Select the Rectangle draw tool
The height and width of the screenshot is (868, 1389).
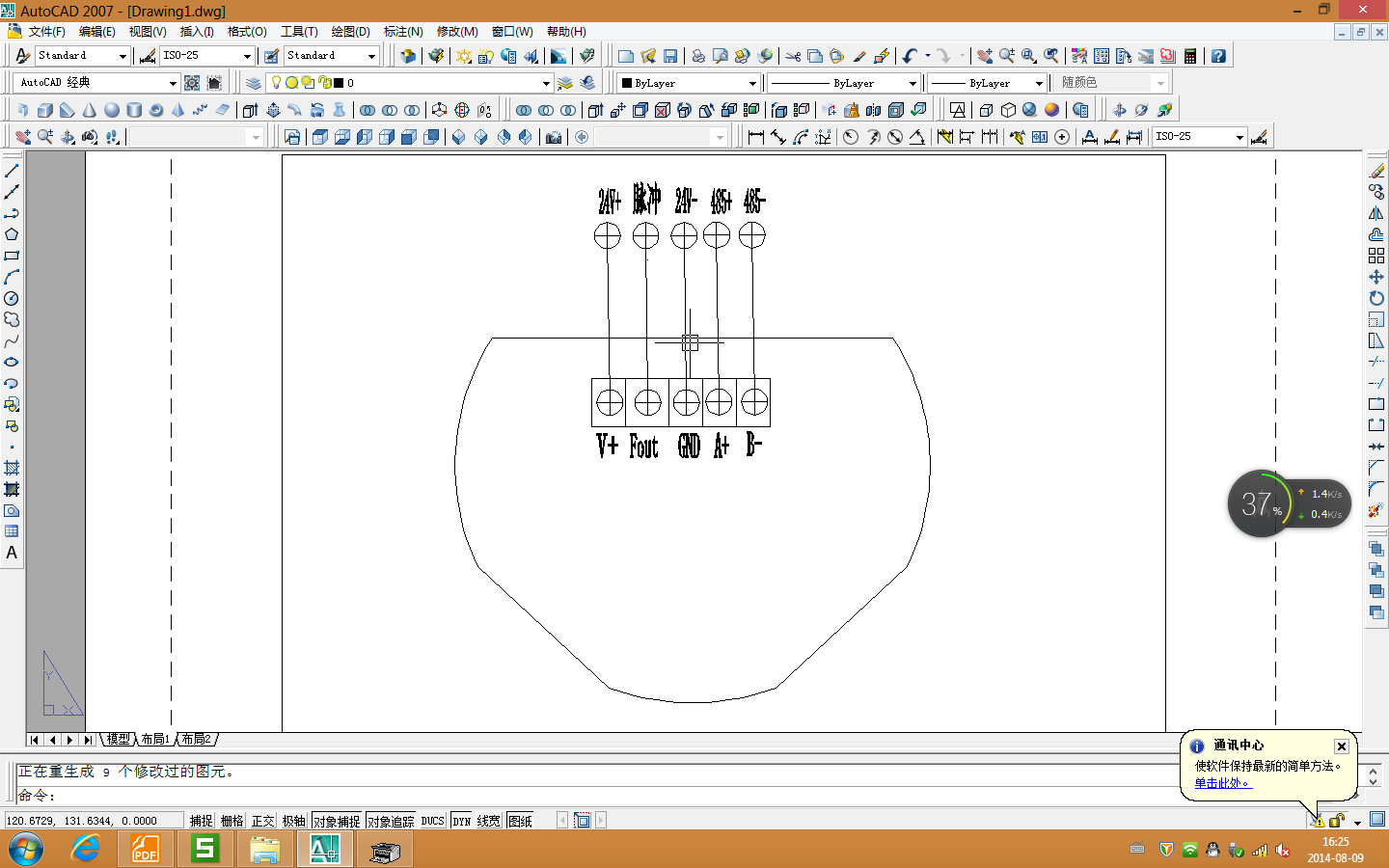coord(12,256)
